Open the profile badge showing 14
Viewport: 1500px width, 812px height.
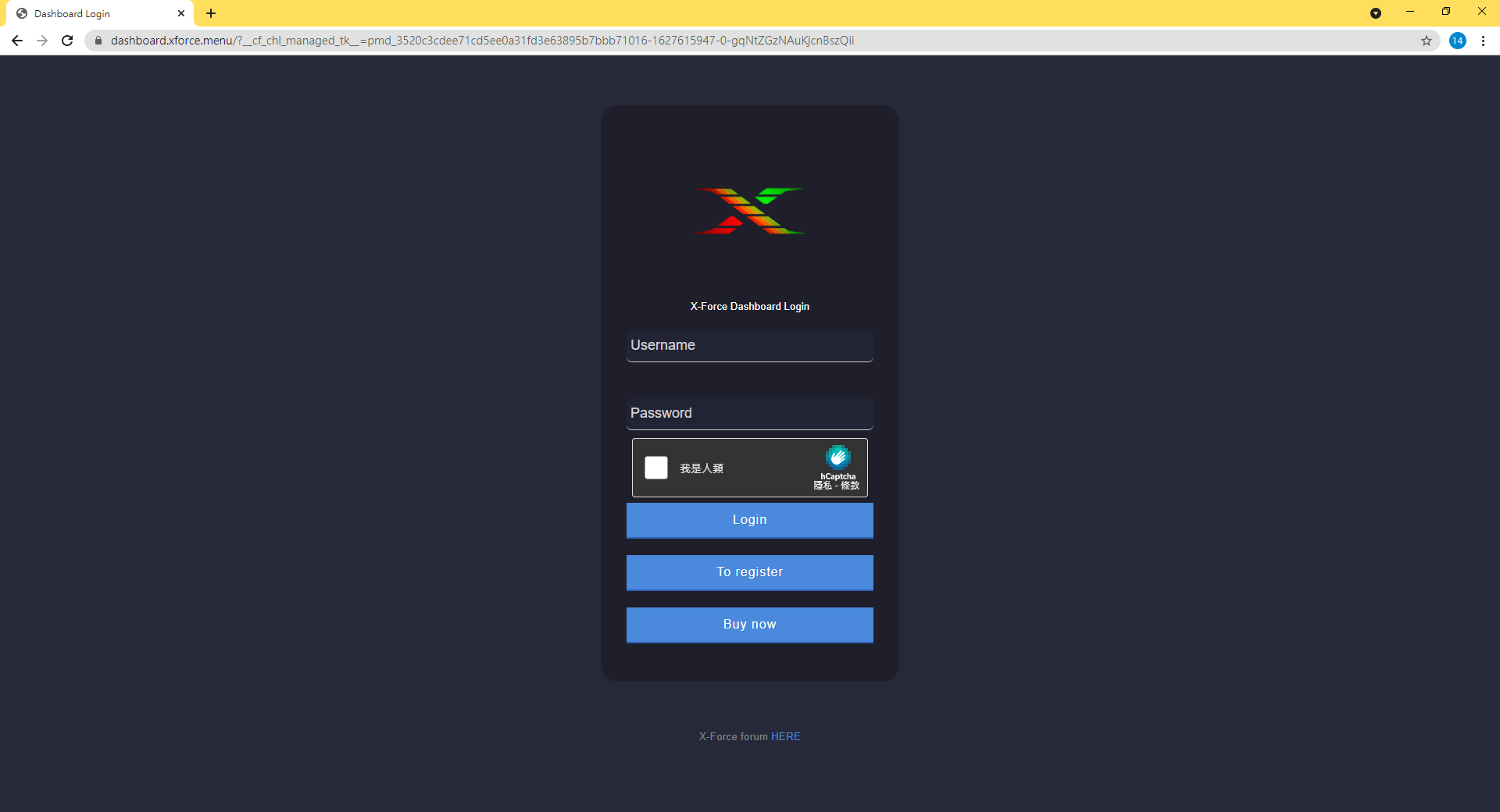(1458, 41)
